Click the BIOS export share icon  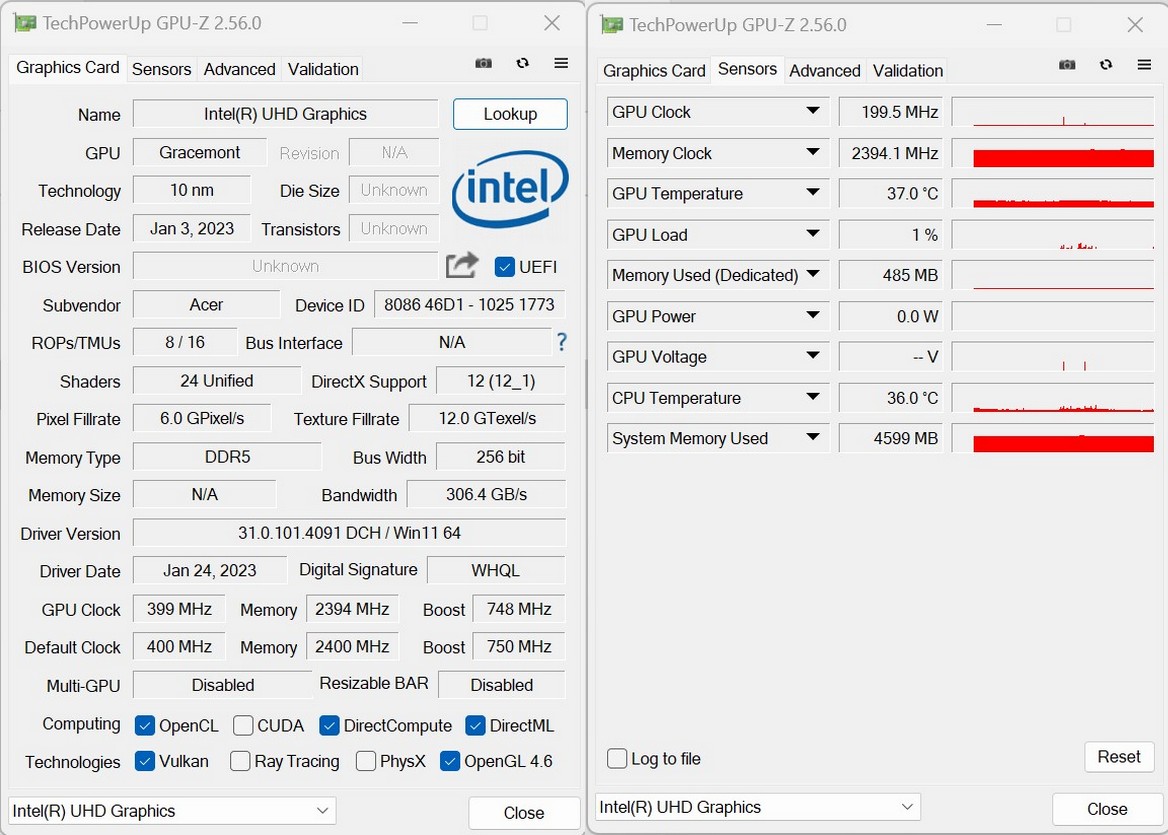[x=462, y=265]
